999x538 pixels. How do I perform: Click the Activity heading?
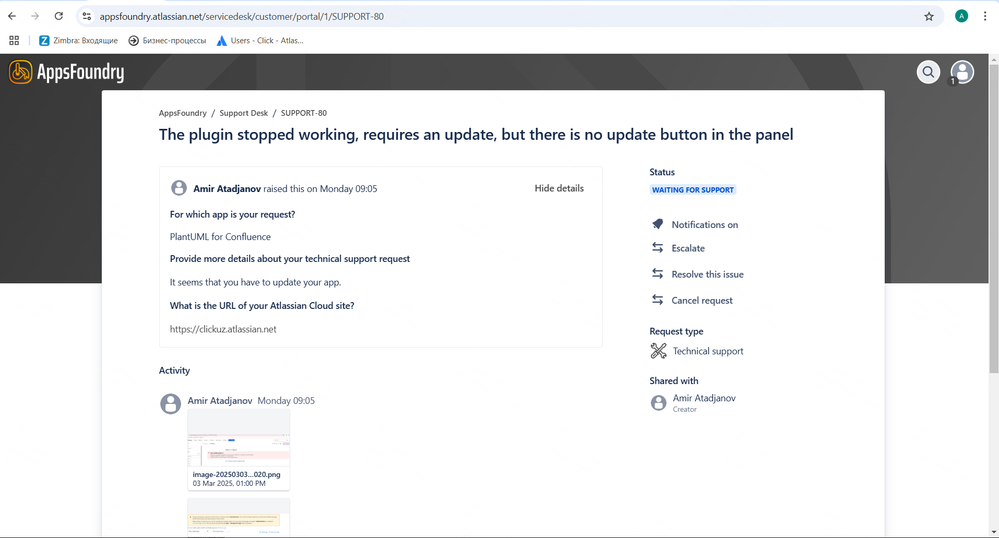pyautogui.click(x=174, y=370)
